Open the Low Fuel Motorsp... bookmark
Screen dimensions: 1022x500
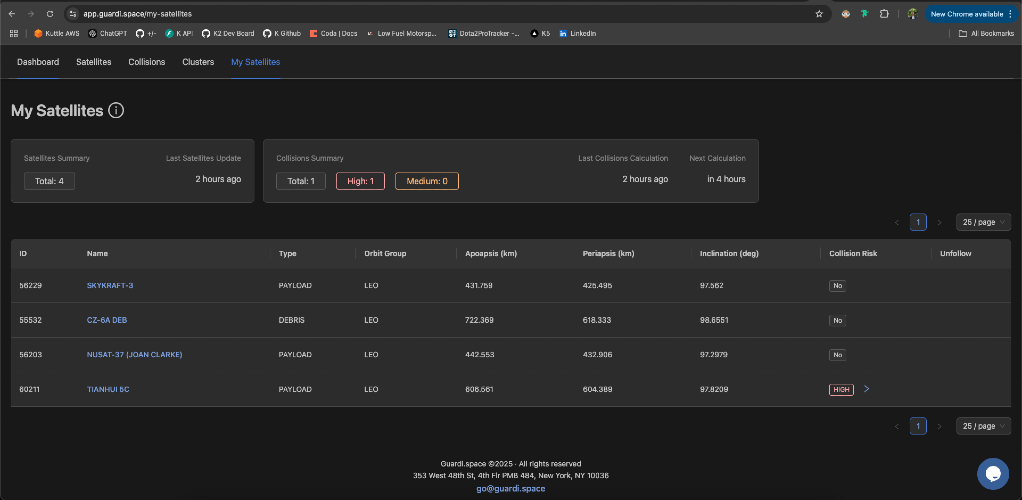[x=402, y=33]
